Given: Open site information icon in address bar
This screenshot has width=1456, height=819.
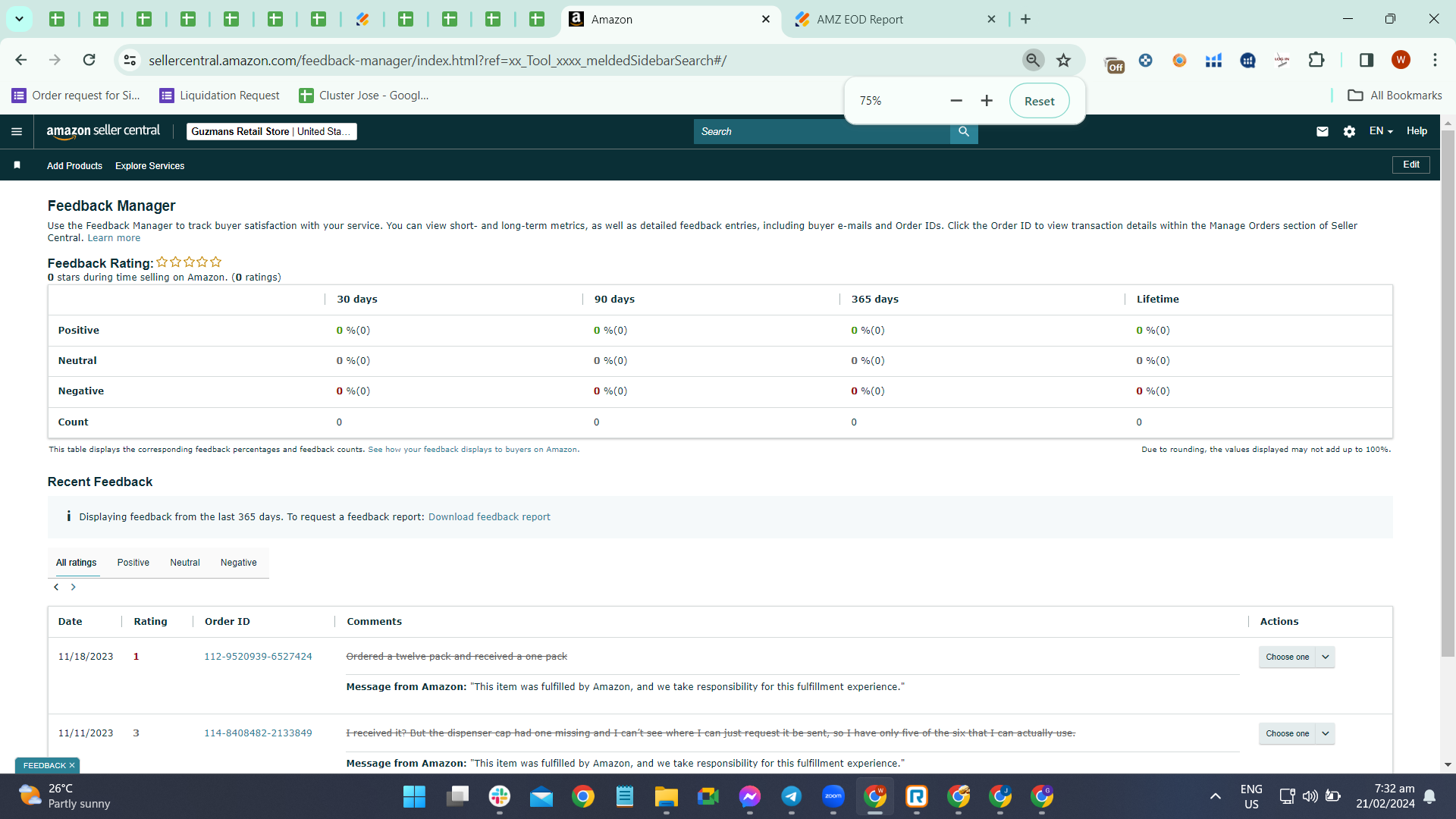Looking at the screenshot, I should click(x=130, y=60).
